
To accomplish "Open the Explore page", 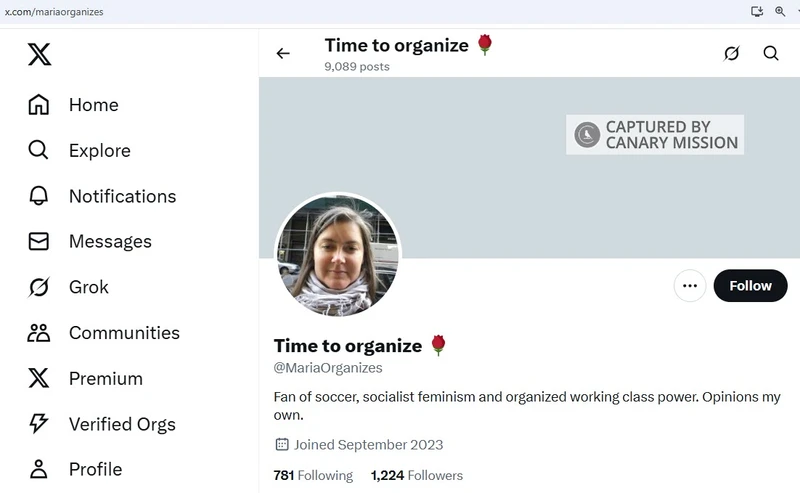I will (x=99, y=151).
